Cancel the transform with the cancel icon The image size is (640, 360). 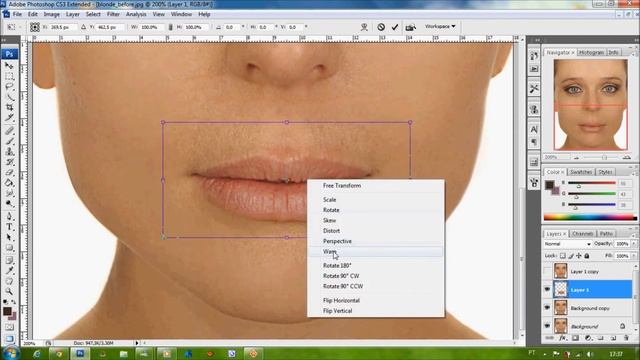[x=381, y=27]
